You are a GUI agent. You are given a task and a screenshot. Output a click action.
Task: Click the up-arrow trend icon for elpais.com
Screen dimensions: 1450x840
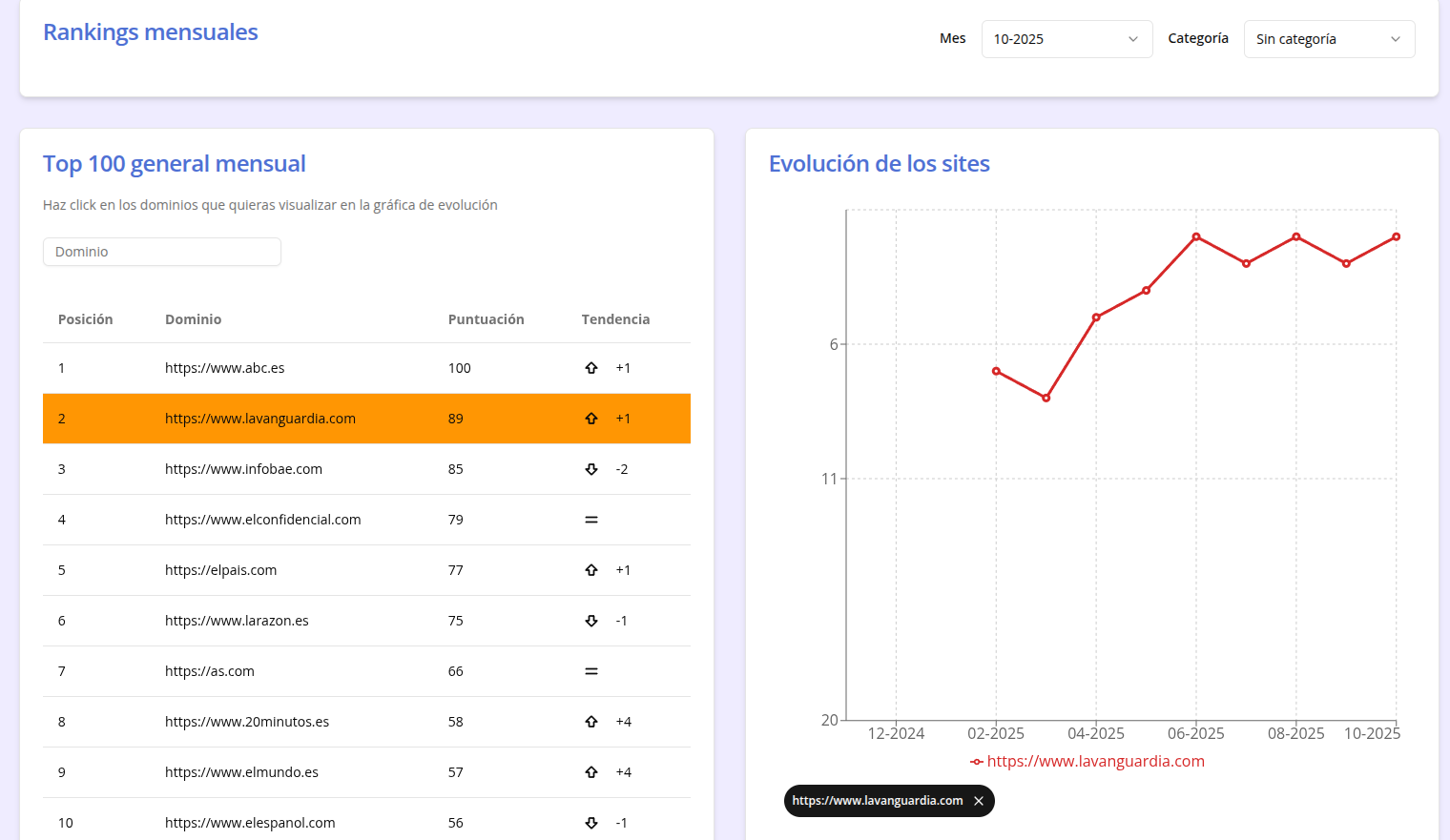point(591,570)
